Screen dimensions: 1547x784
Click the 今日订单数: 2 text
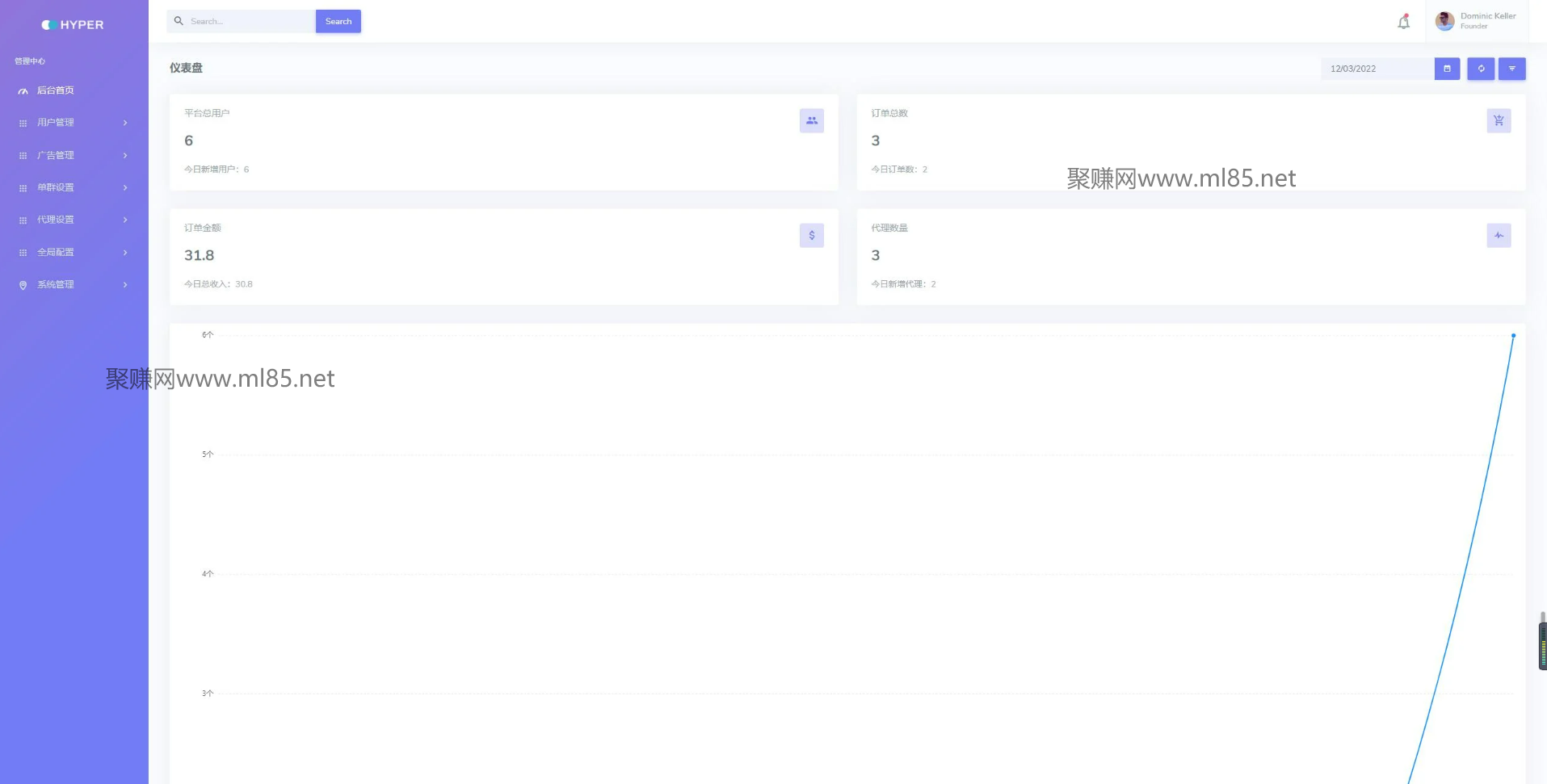point(899,170)
